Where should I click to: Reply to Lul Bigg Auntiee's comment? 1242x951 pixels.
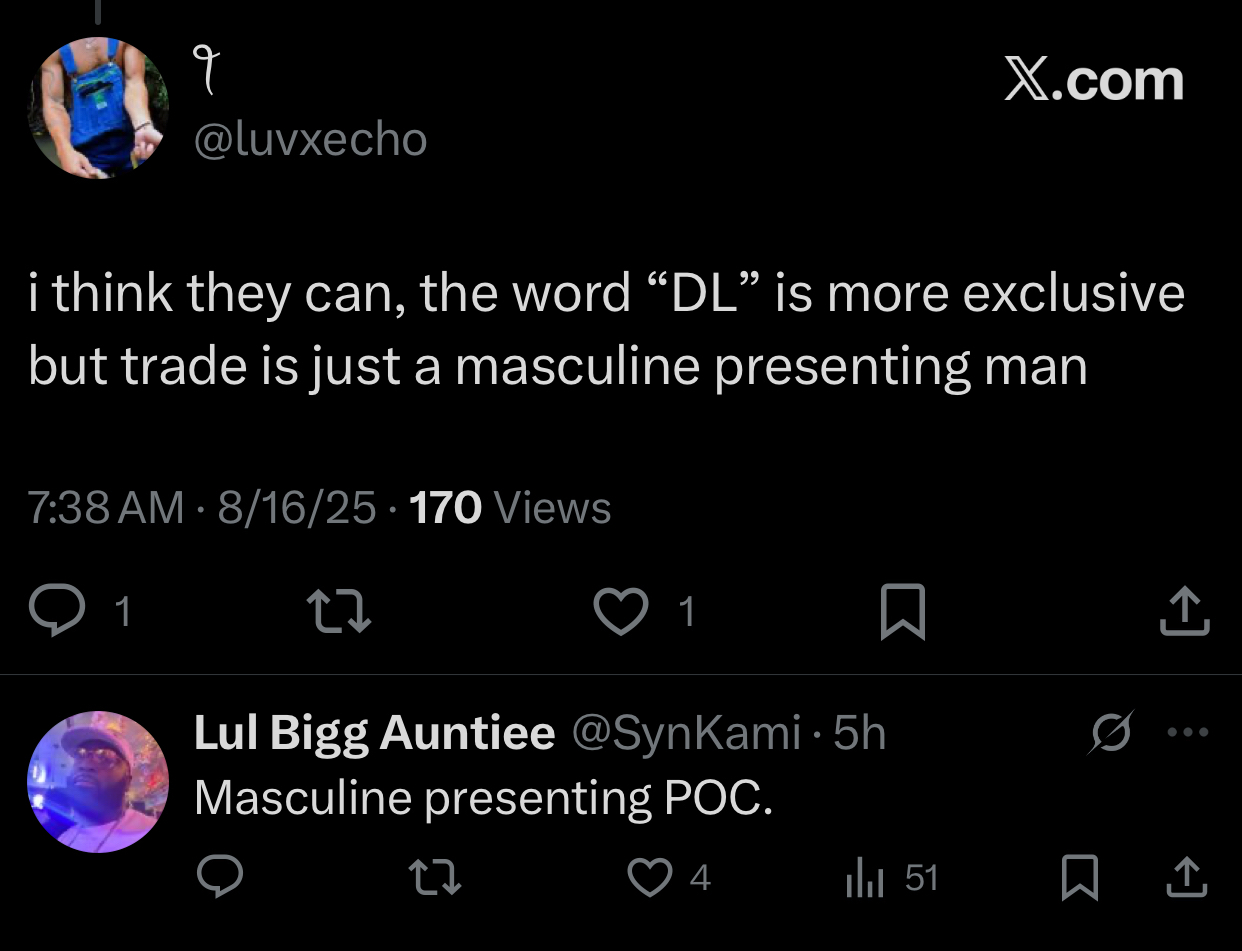click(219, 878)
